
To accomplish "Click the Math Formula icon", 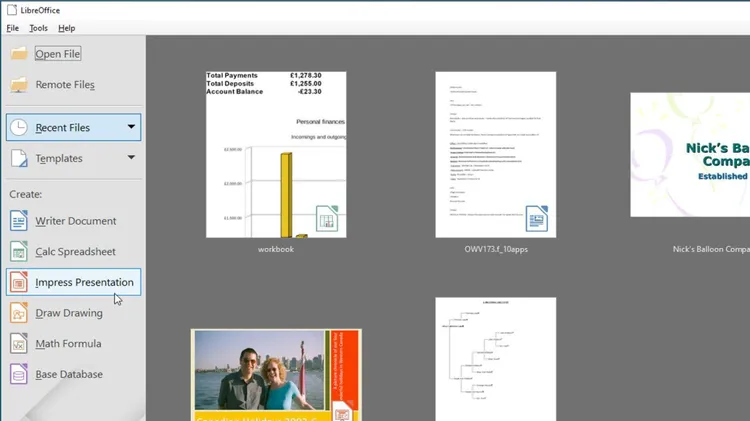I will (x=19, y=343).
